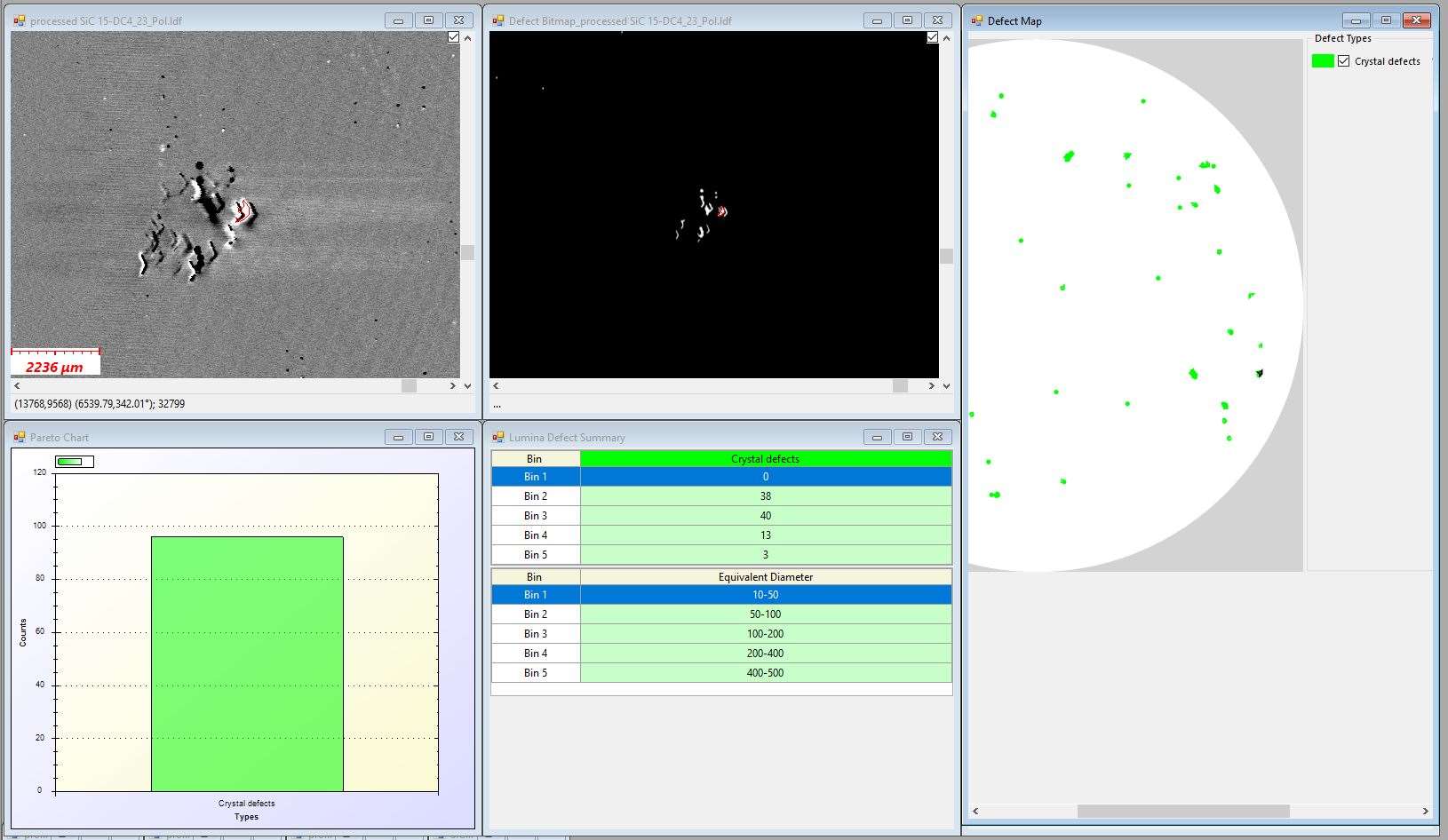
Task: Click the Defect Map window title icon
Action: click(x=976, y=20)
